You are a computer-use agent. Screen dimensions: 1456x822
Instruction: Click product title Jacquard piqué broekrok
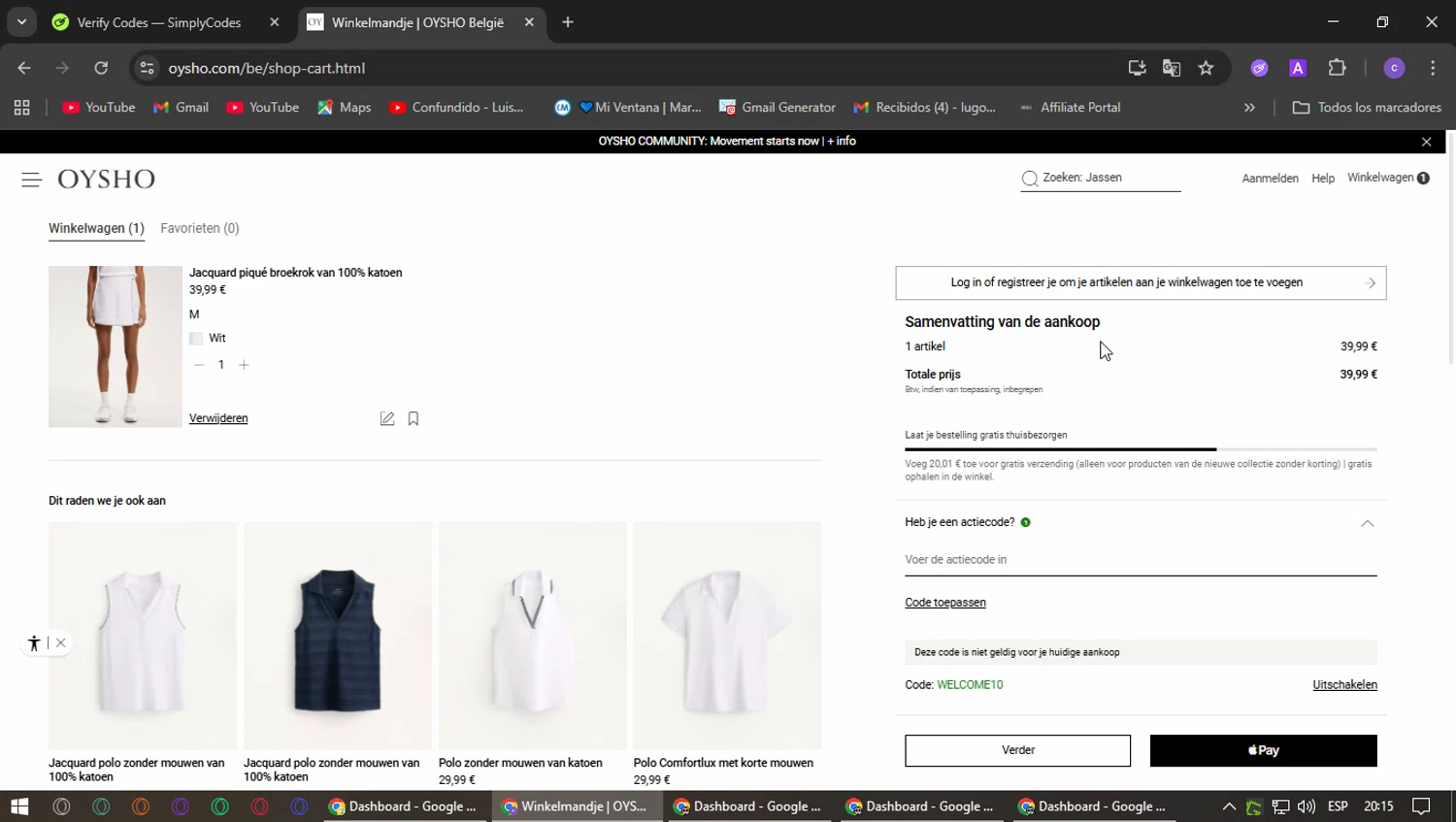tap(295, 273)
